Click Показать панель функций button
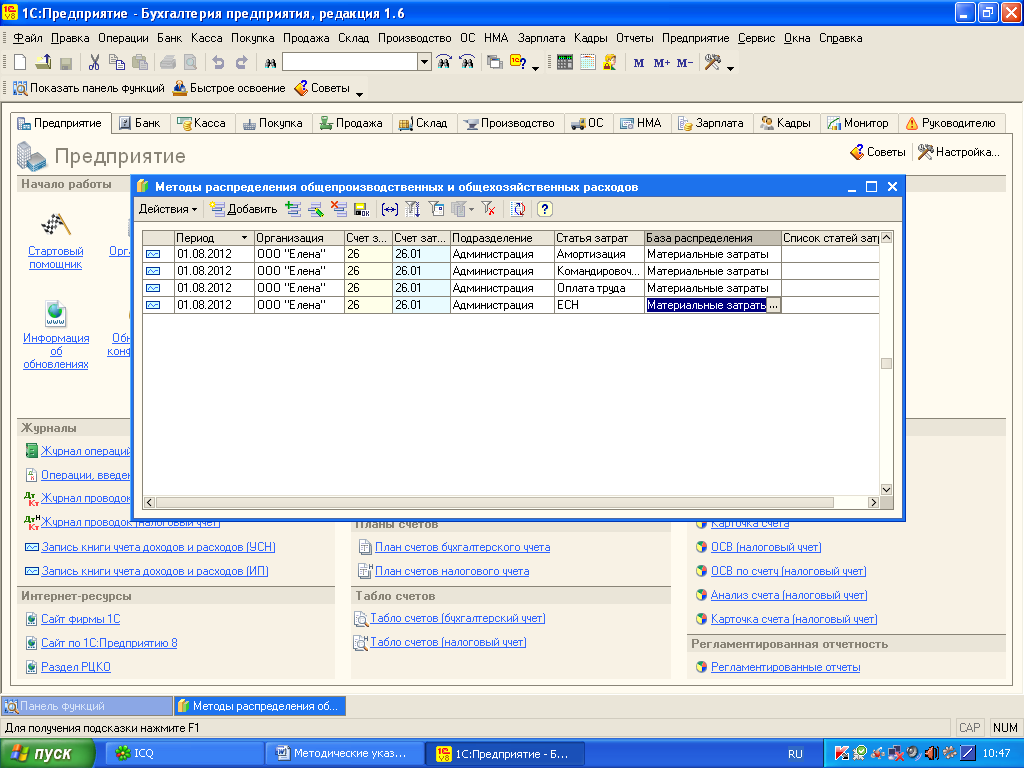This screenshot has width=1024, height=768. coord(89,88)
